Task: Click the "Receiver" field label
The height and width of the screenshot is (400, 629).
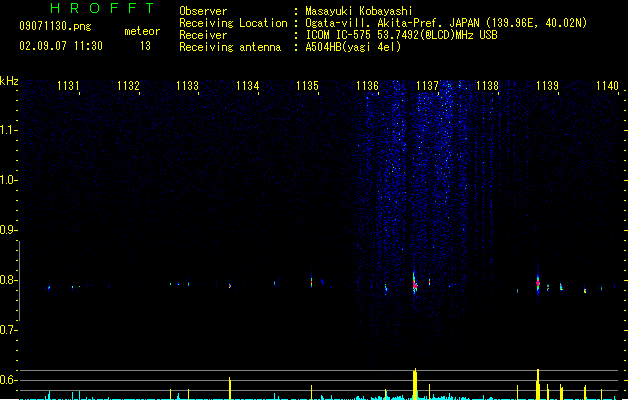Action: 203,35
